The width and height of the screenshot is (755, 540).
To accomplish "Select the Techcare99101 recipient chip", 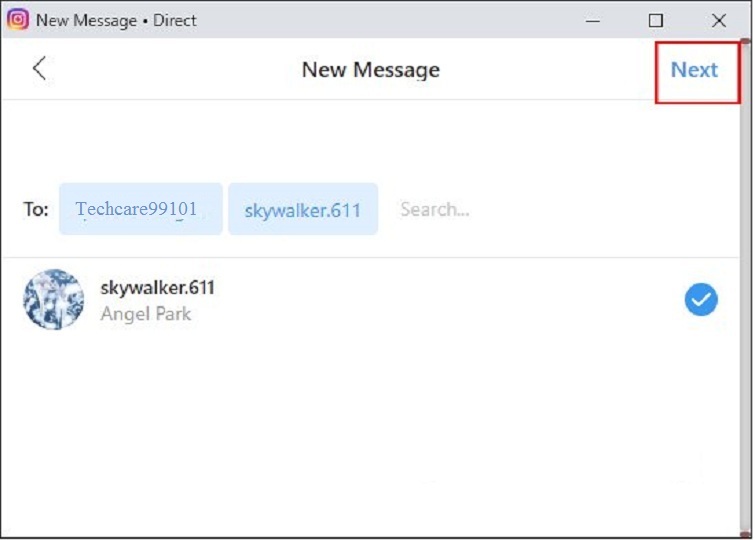I will 140,209.
